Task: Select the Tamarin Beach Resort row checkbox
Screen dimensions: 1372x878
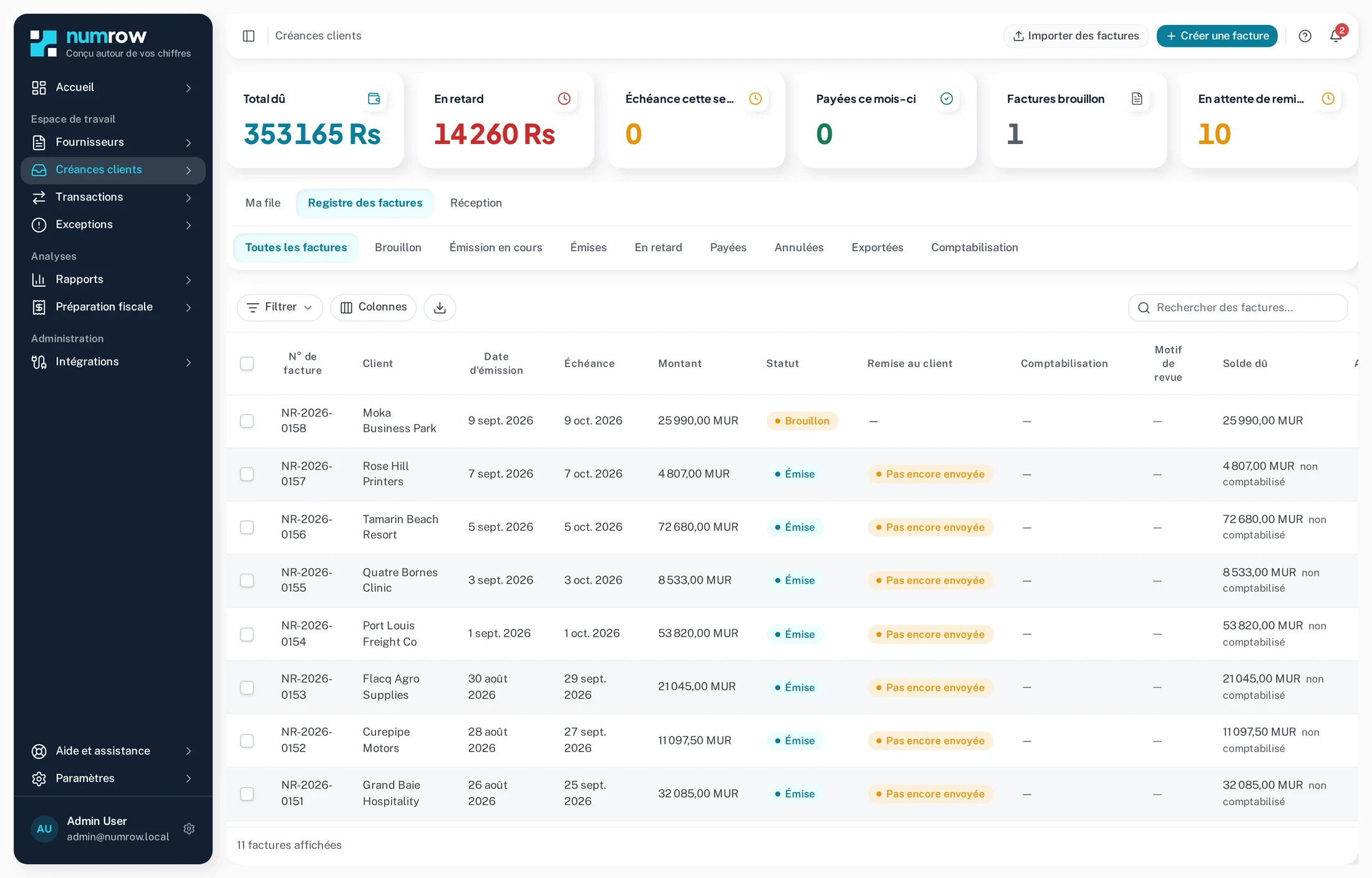Action: (x=247, y=528)
